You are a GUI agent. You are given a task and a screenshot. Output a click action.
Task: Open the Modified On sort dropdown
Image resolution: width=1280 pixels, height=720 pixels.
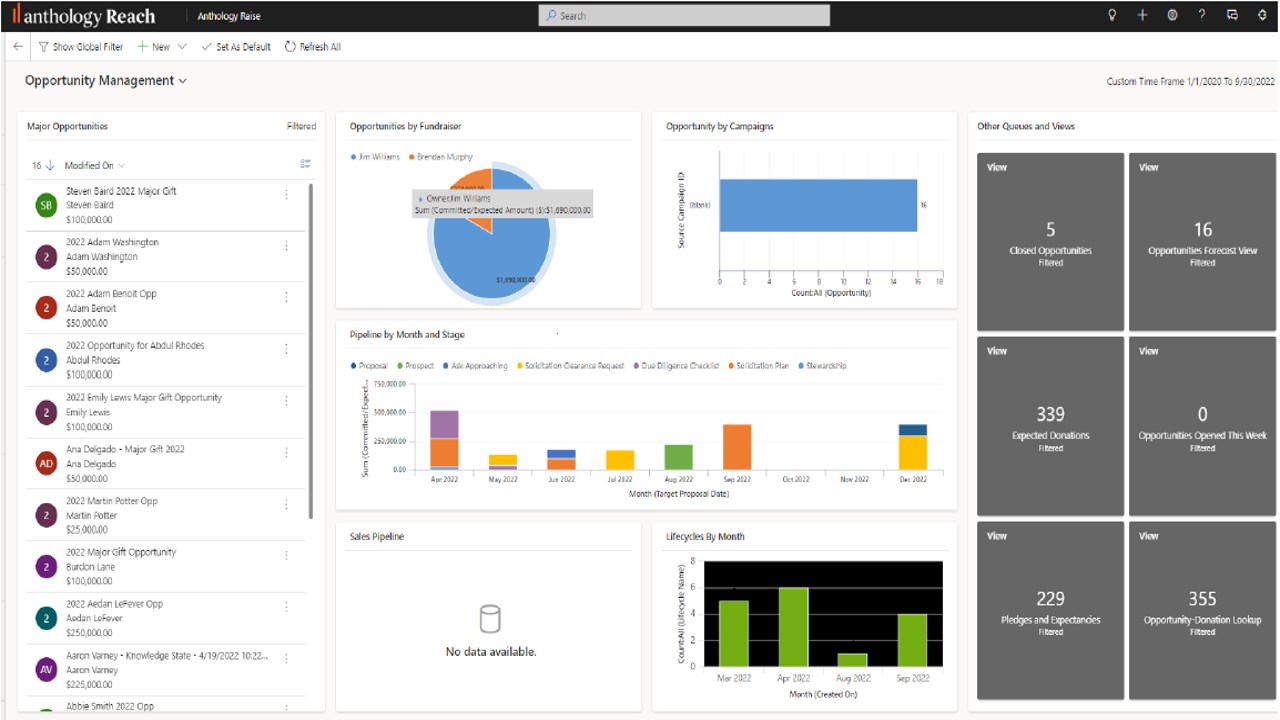(95, 165)
